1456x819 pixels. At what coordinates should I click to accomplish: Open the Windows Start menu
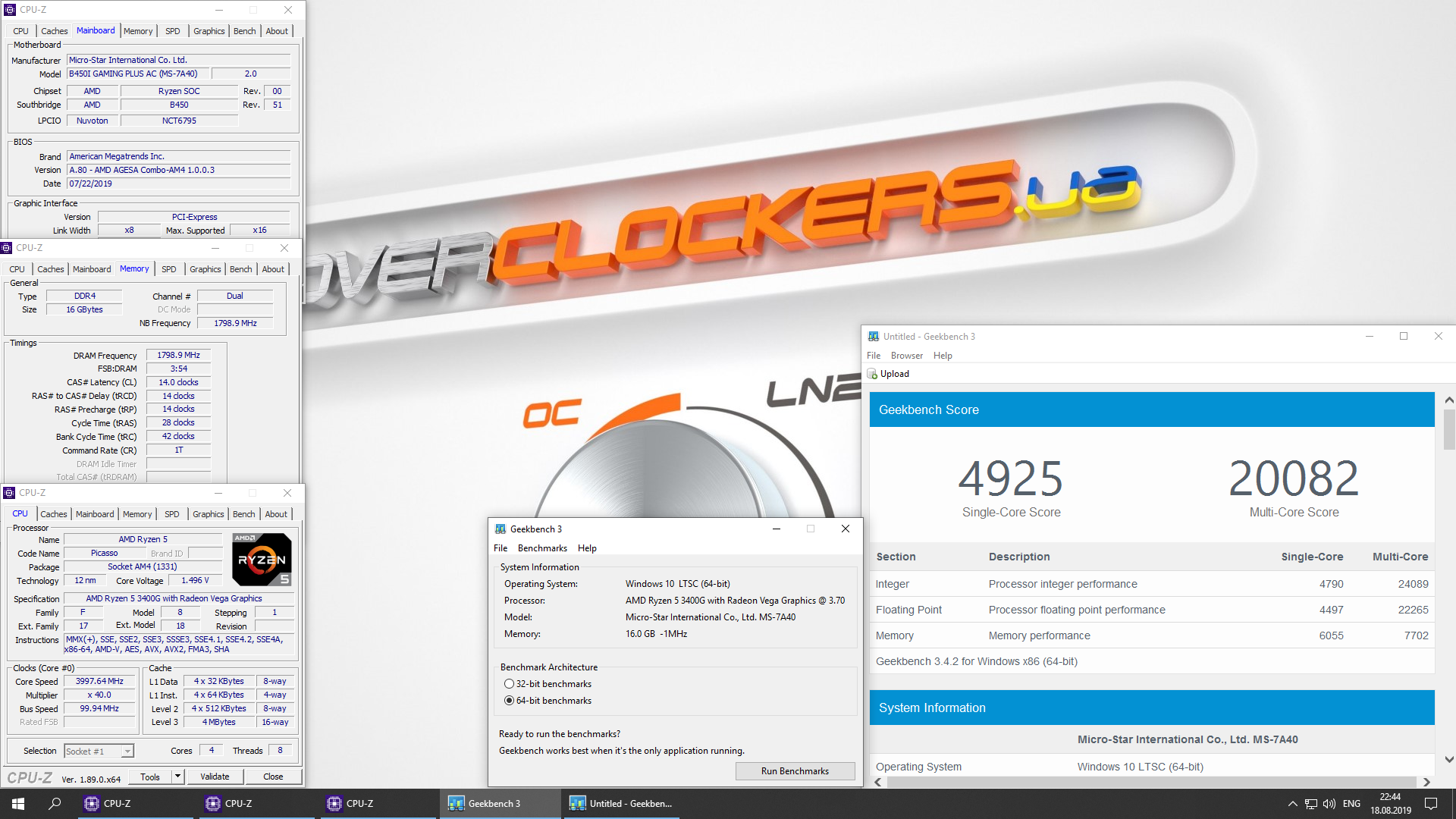coord(18,804)
